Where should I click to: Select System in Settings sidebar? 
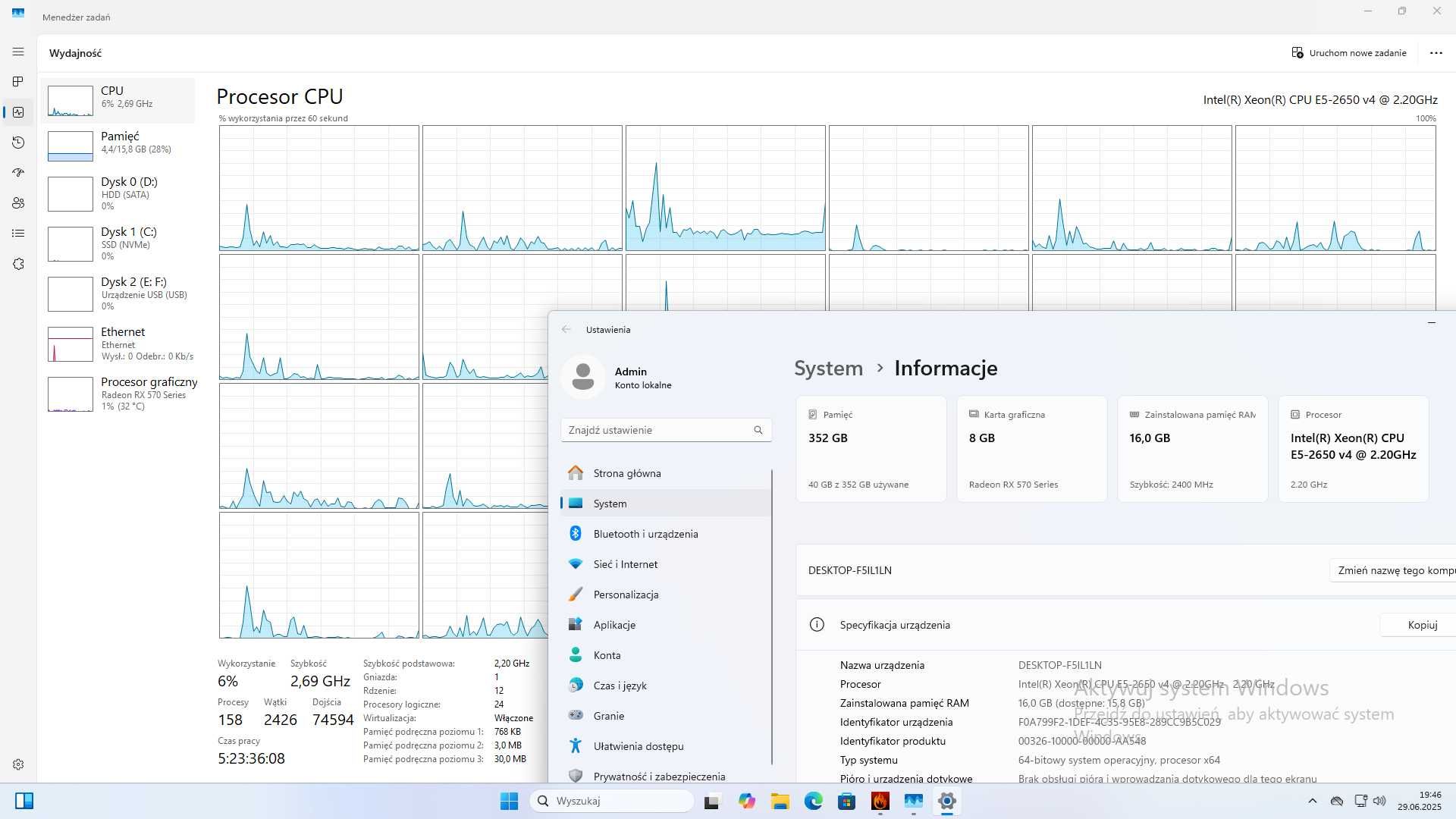coord(666,504)
